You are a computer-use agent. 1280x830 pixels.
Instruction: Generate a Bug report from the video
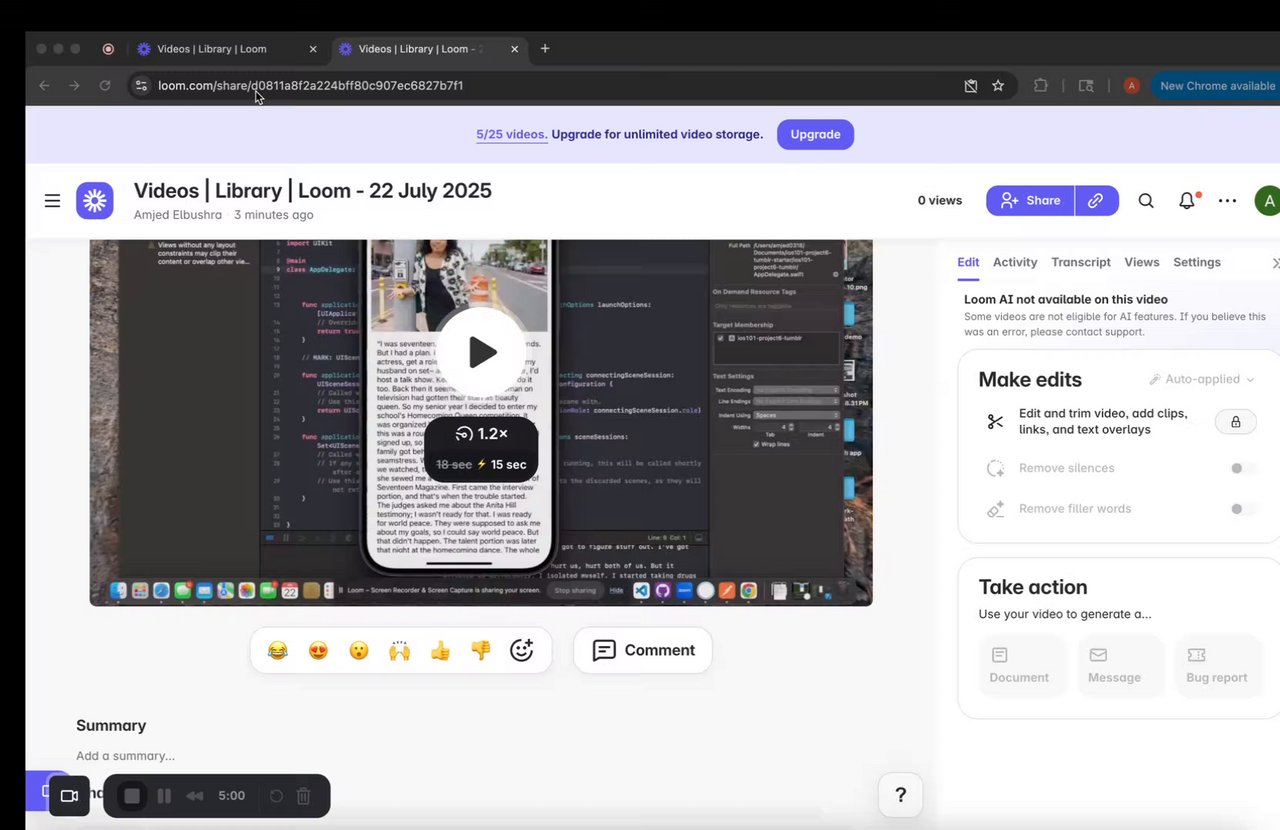(x=1216, y=666)
